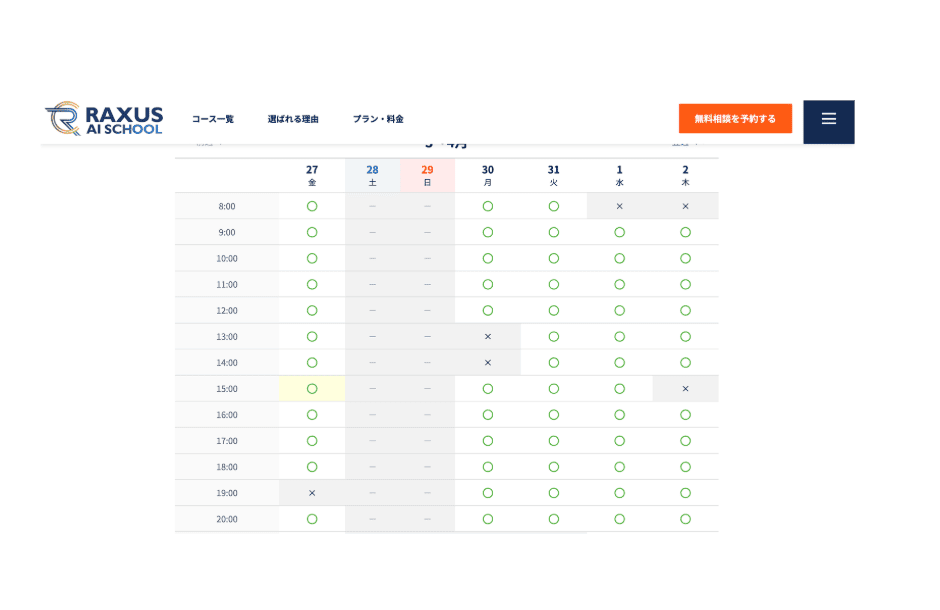
Task: Click 無料相談を予約する button
Action: [735, 119]
